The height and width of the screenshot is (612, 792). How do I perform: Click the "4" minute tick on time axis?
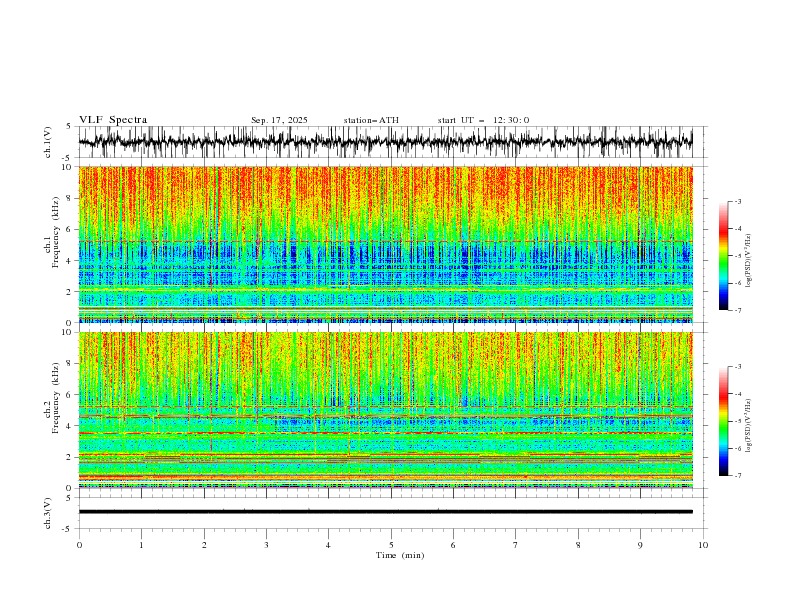coord(328,545)
